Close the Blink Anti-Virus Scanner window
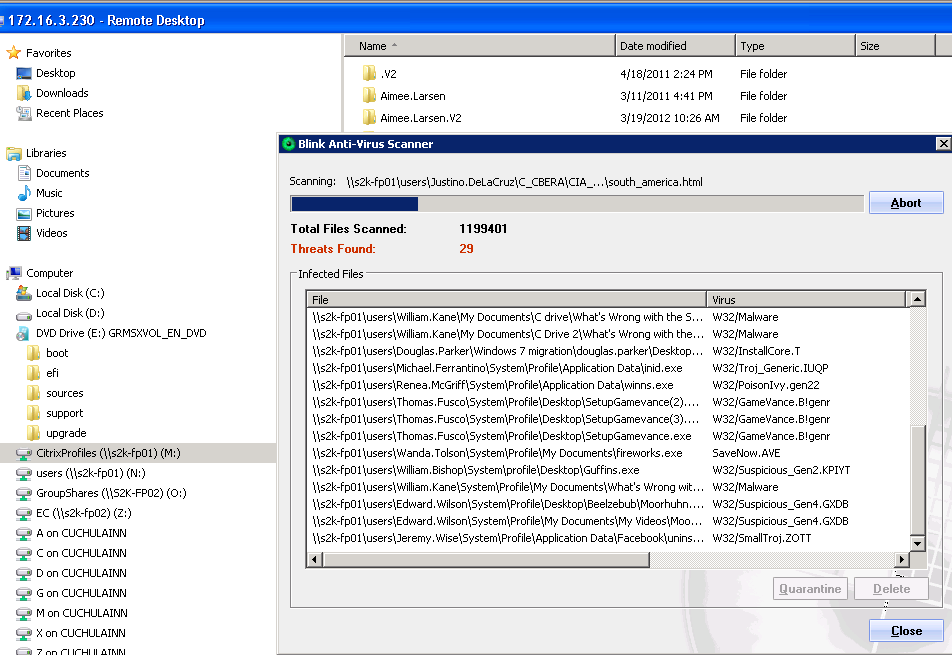Screen dimensions: 952x655 (x=943, y=144)
